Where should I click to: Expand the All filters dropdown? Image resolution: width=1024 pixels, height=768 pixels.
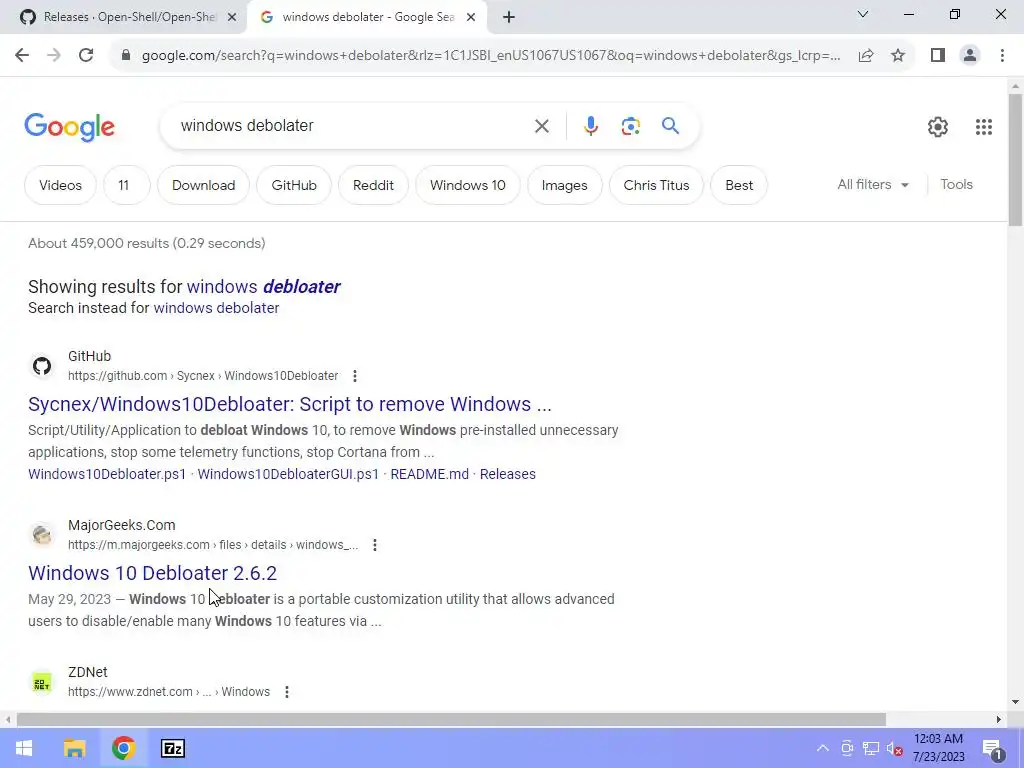(x=873, y=185)
